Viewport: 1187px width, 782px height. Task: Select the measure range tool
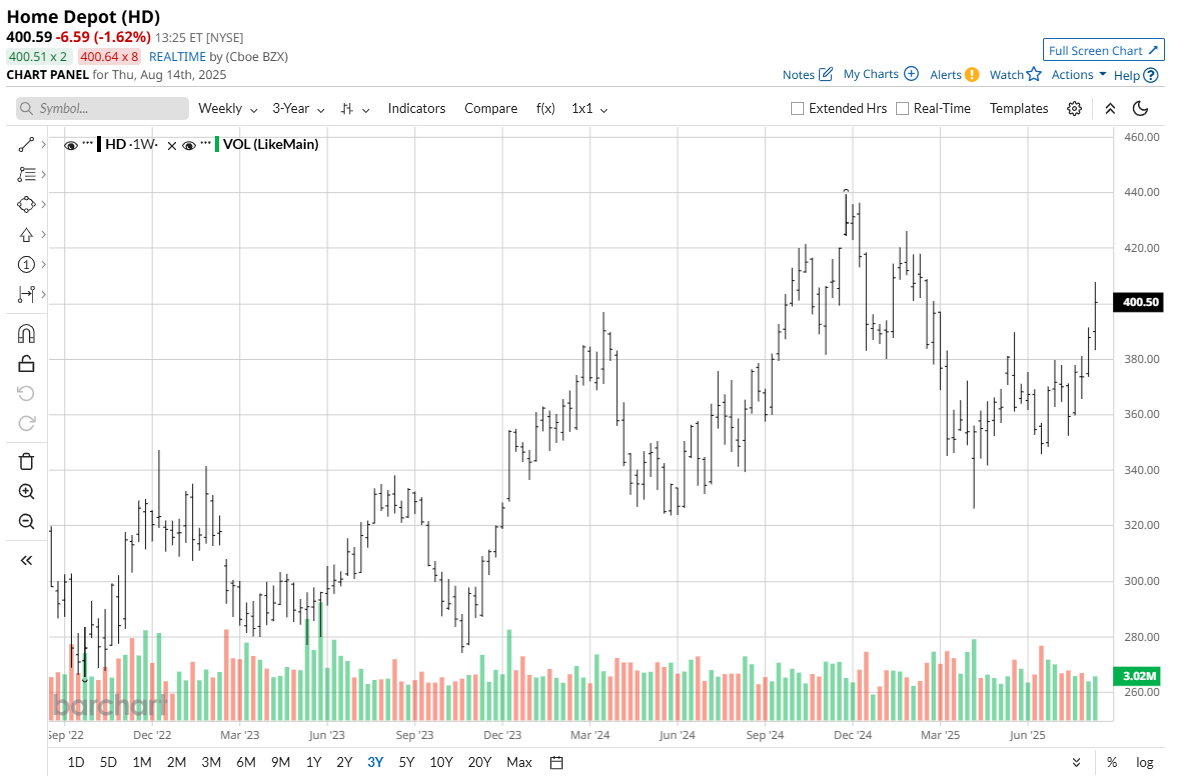click(26, 294)
